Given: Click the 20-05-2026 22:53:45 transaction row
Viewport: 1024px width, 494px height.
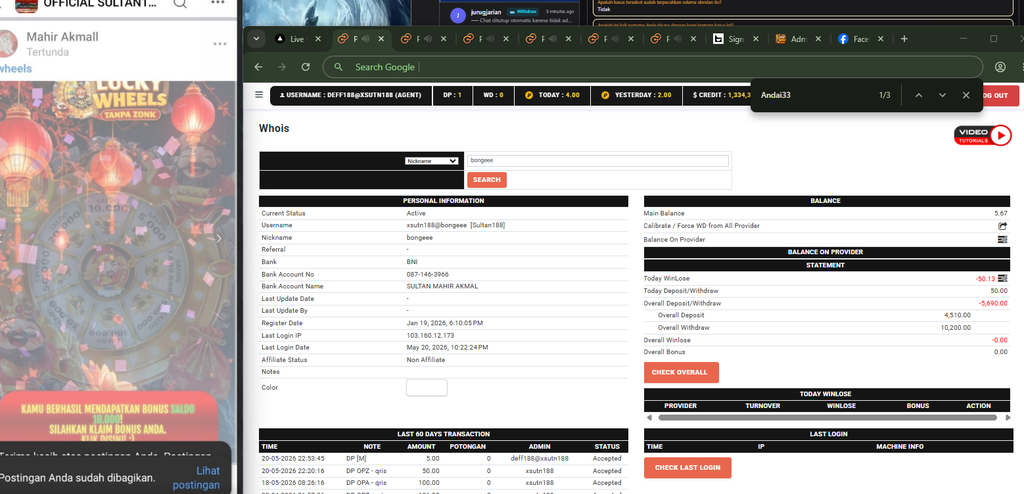Looking at the screenshot, I should 443,459.
